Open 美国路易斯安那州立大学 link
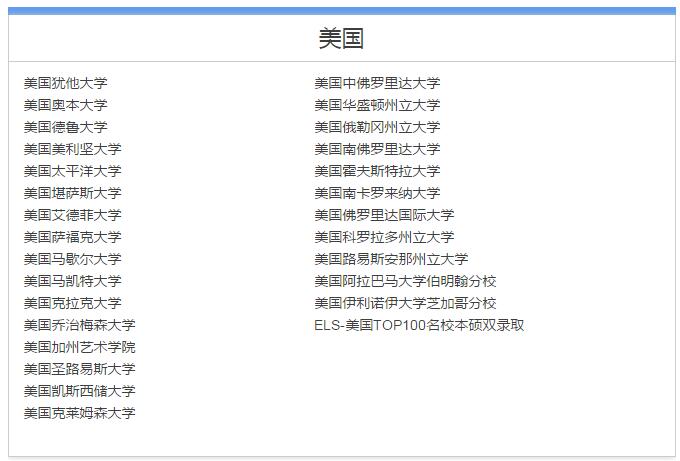 tap(391, 259)
